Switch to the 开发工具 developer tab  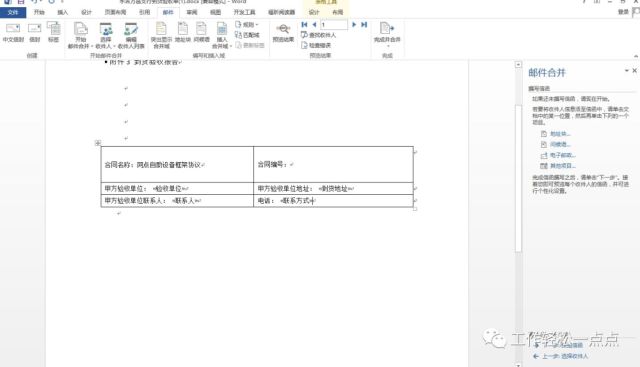click(x=244, y=12)
